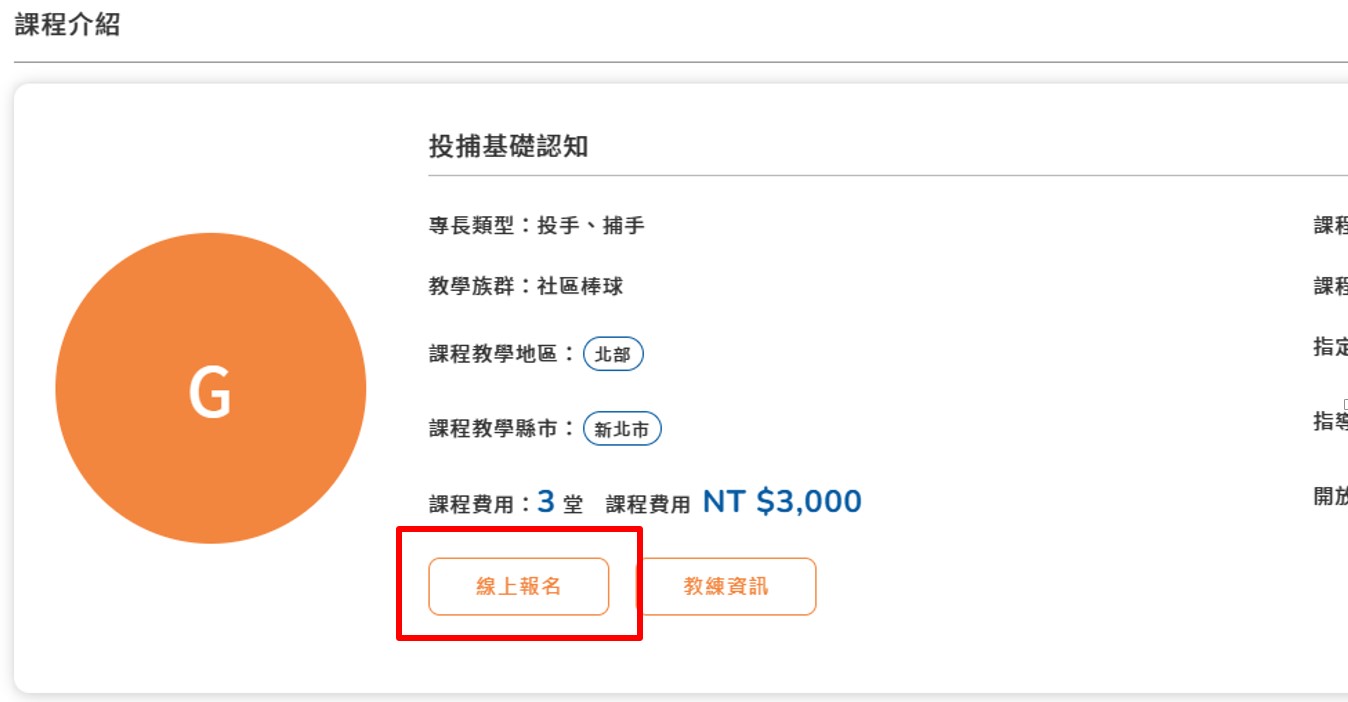Viewport: 1348px width, 702px height.
Task: Click the 課程教學地區 label
Action: [x=494, y=354]
